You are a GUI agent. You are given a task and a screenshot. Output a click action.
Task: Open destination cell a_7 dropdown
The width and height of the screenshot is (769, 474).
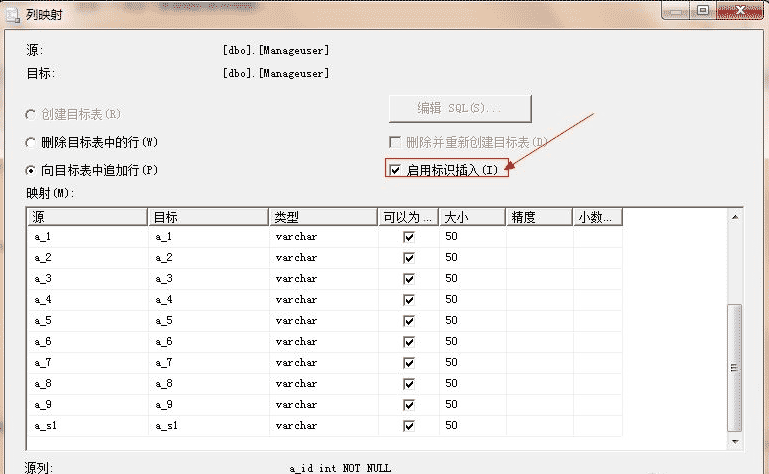pos(208,363)
